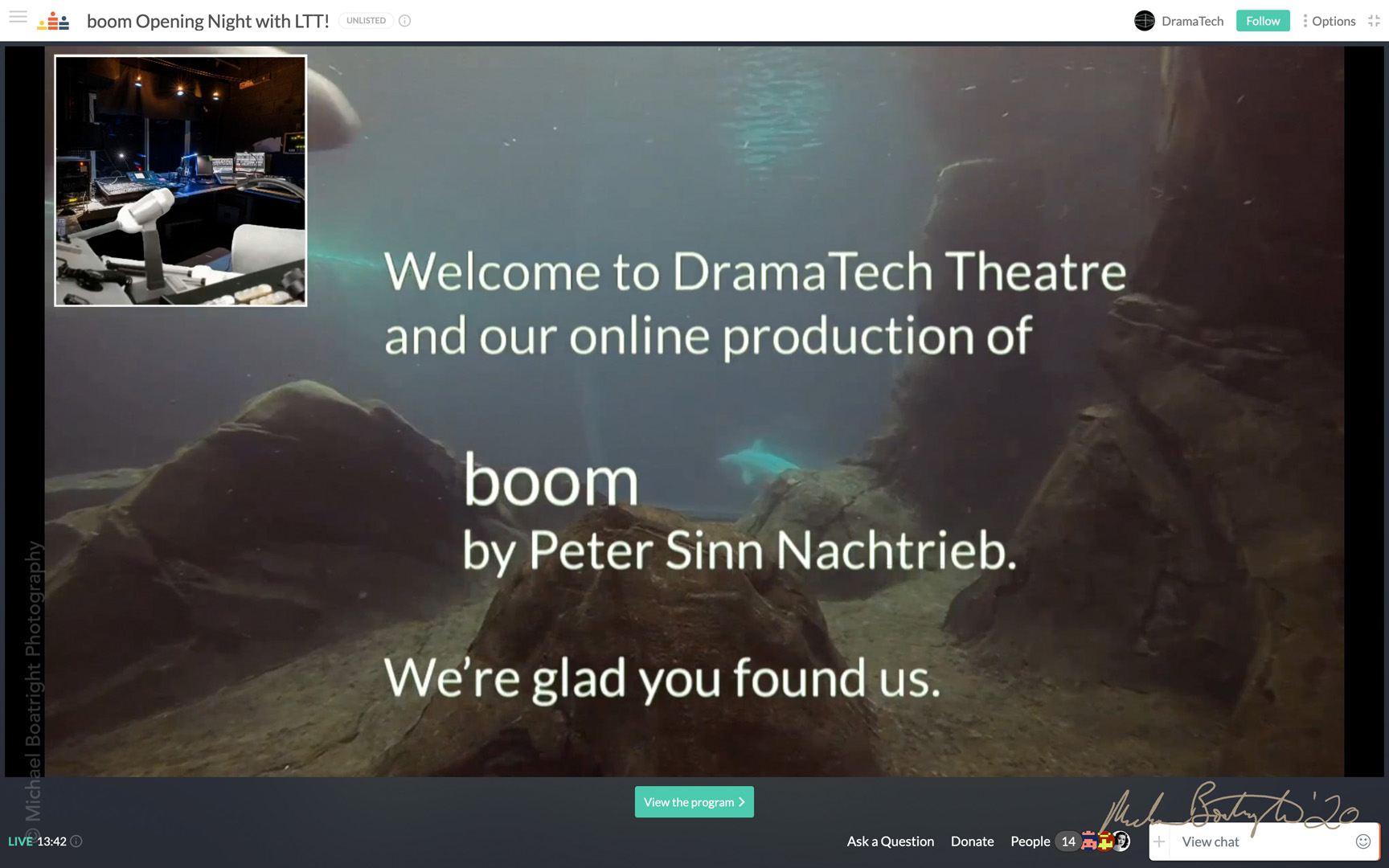Click the DramaTech round avatar icon
Viewport: 1389px width, 868px height.
(1144, 21)
